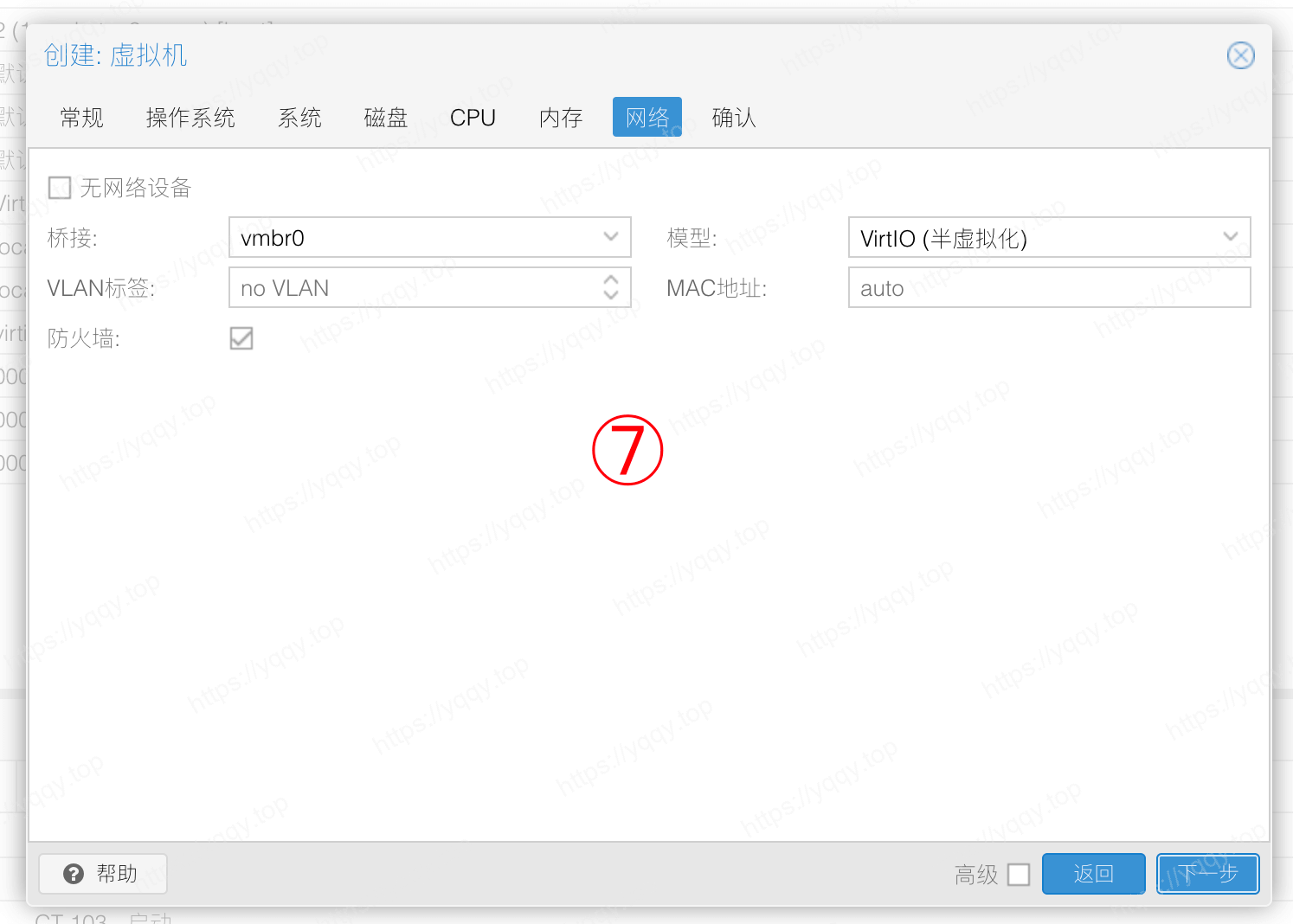Open the 桥接 vmbr0 dropdown arrow

point(611,237)
